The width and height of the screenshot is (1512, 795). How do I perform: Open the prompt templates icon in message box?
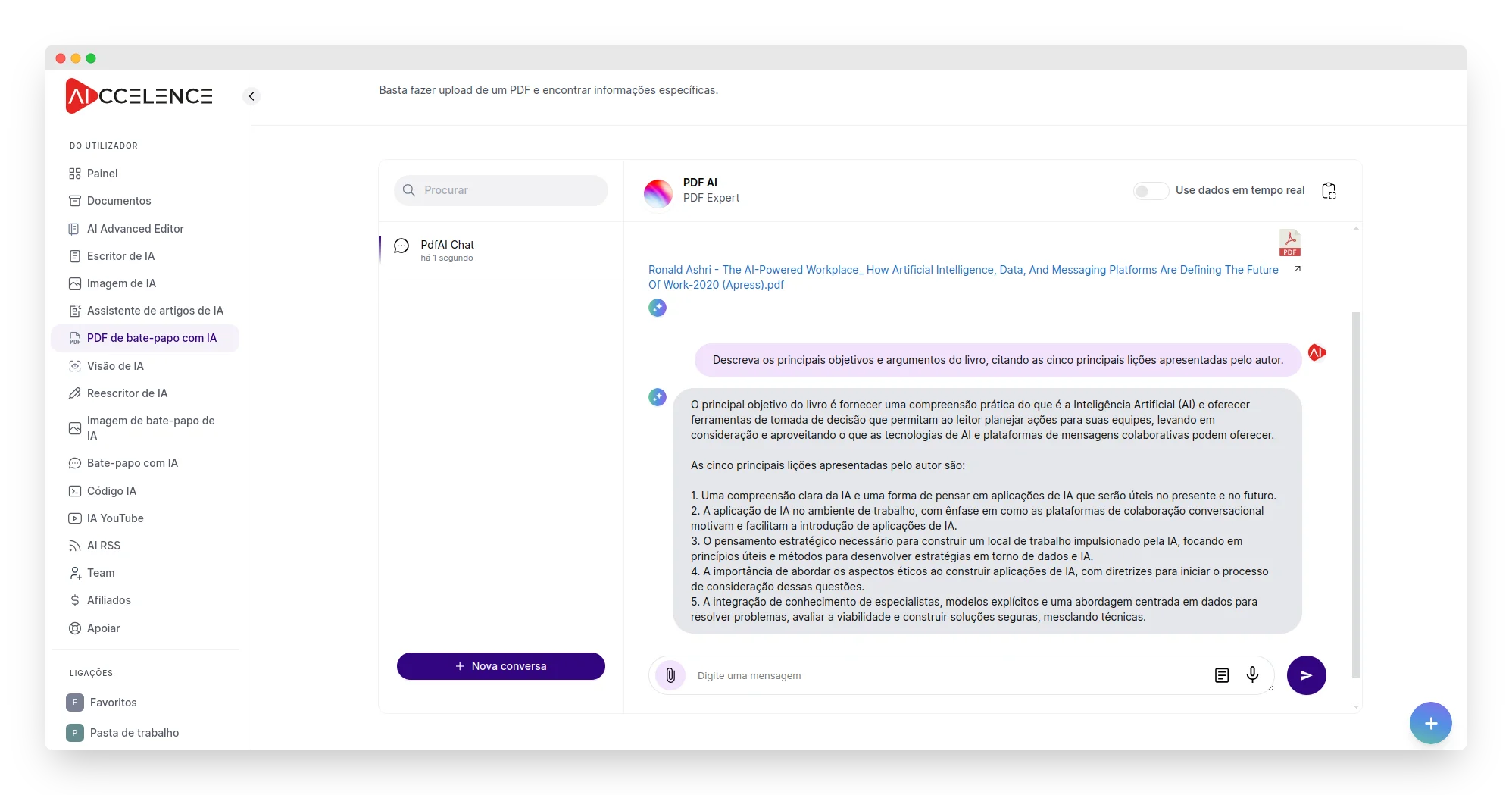click(x=1221, y=675)
